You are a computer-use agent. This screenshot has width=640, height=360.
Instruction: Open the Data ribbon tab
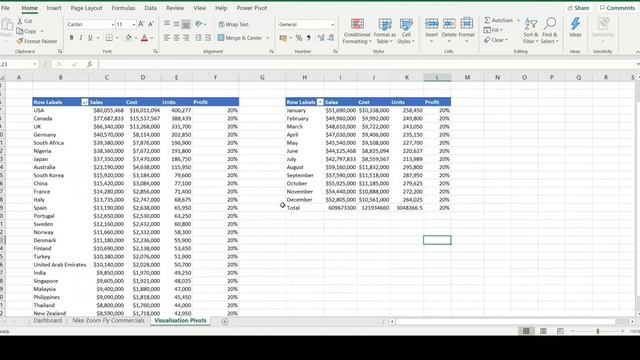[x=150, y=8]
